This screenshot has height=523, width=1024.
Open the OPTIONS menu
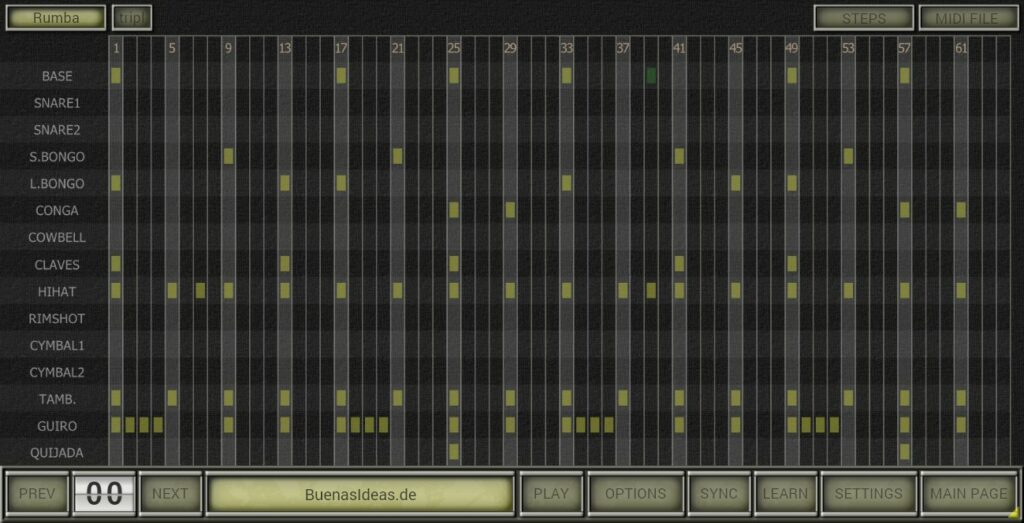[635, 494]
